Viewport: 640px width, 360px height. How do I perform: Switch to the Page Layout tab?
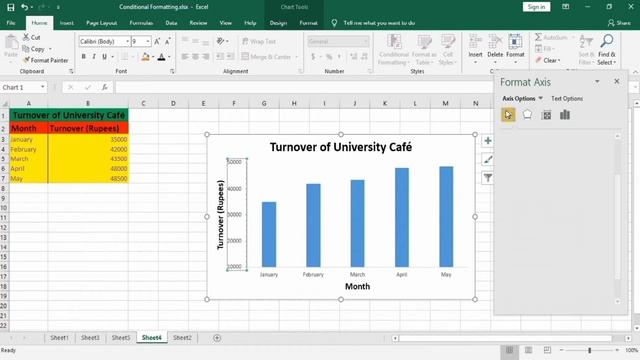pyautogui.click(x=102, y=23)
